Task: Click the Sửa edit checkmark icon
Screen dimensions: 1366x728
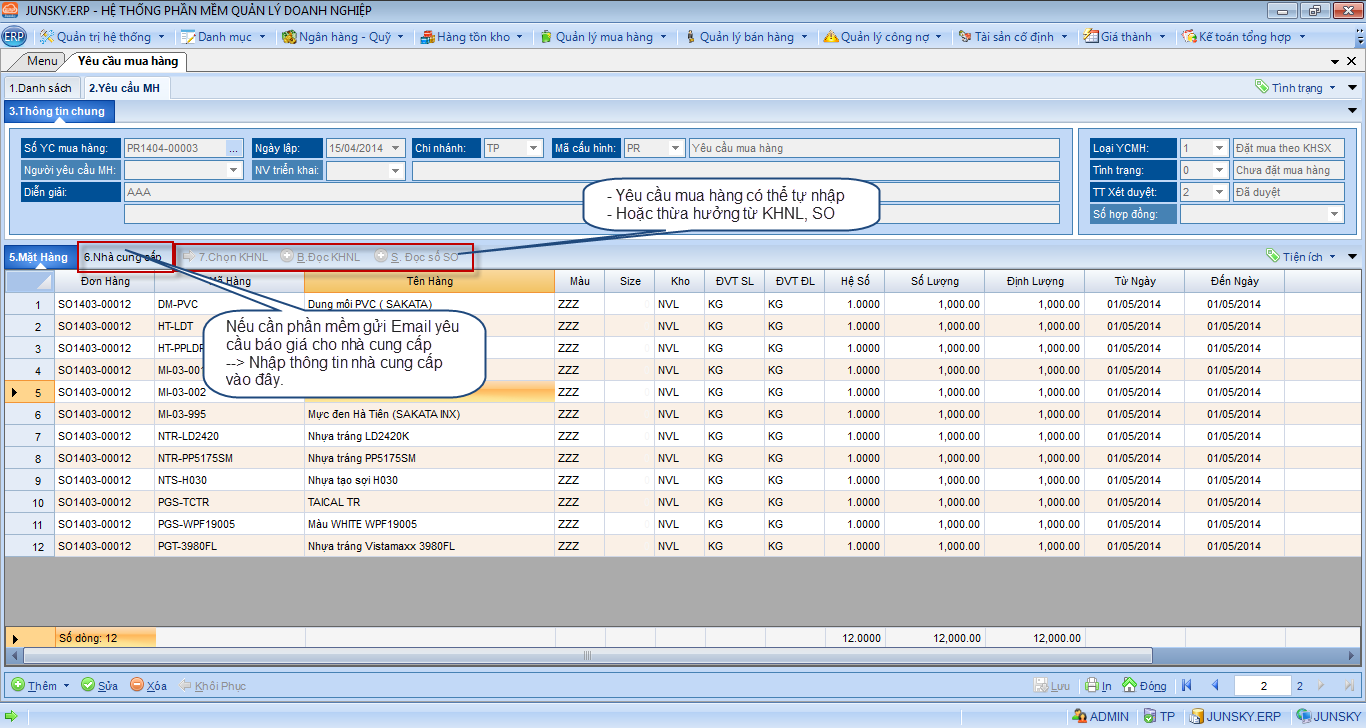Action: click(88, 685)
